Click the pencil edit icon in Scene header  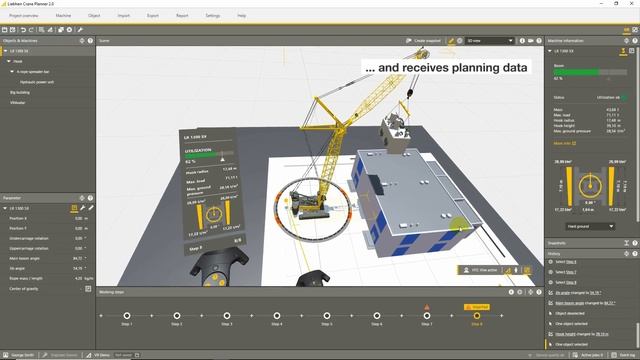(451, 41)
